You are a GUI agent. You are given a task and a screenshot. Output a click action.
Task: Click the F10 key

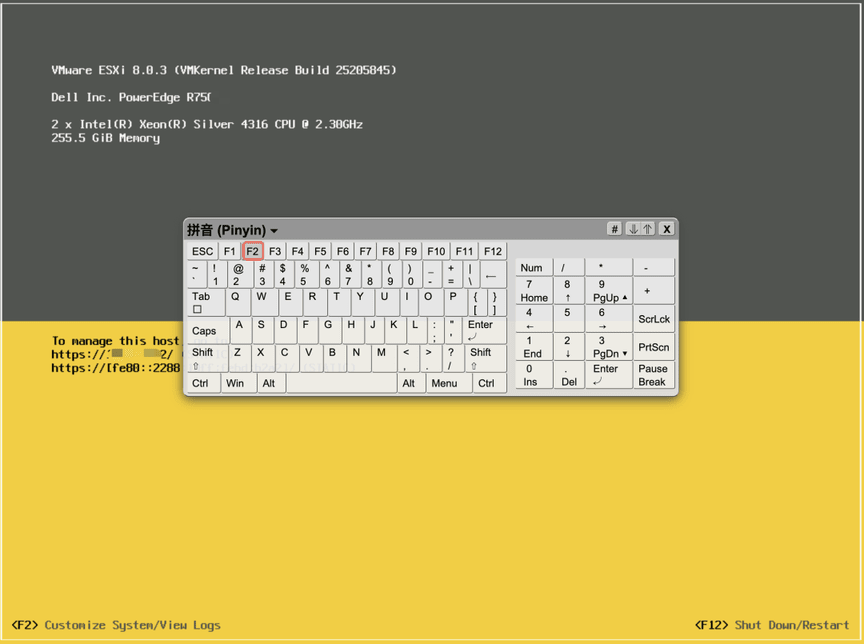pos(436,251)
